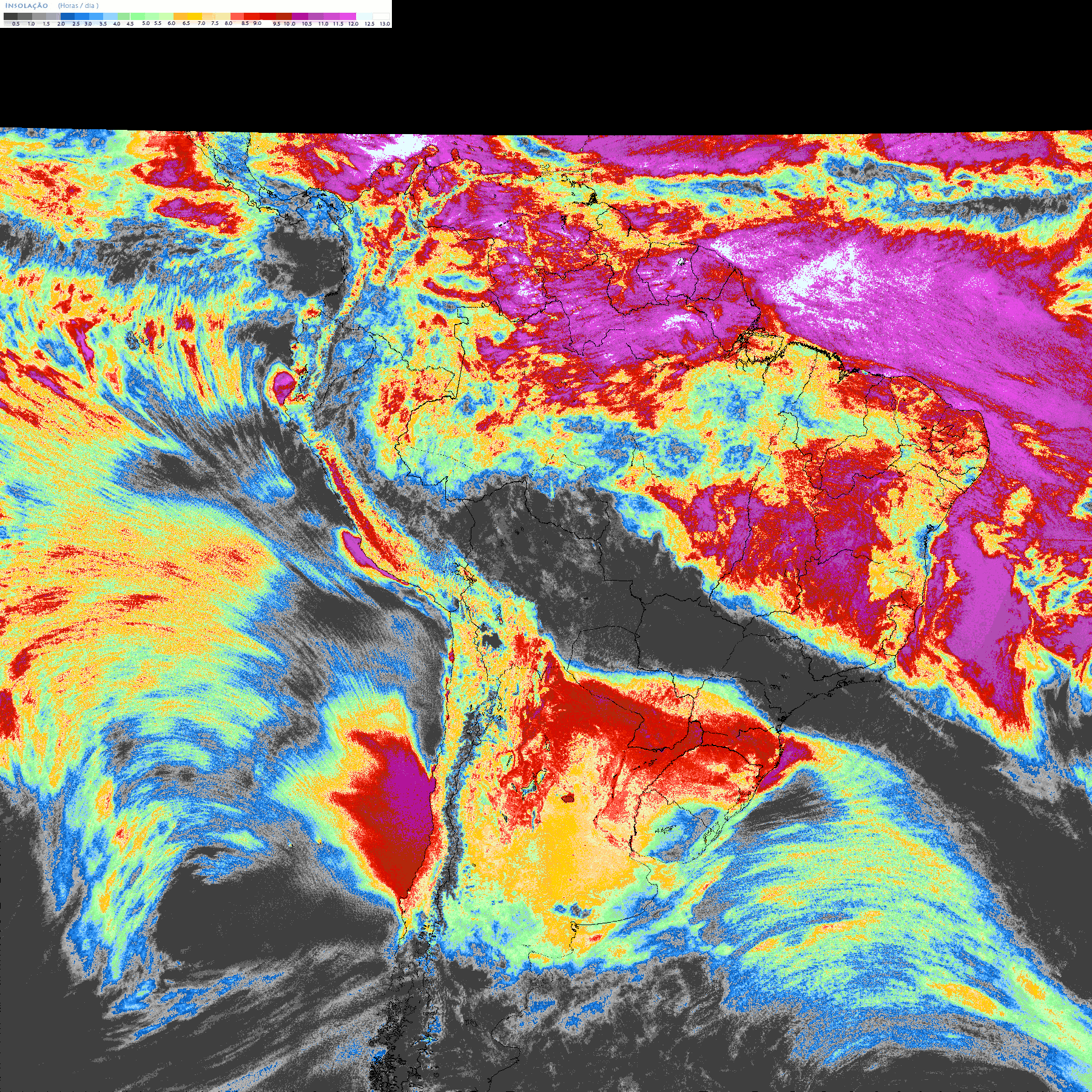Select the darkest gray legend swatch
Viewport: 1092px width, 1092px height.
click(10, 16)
